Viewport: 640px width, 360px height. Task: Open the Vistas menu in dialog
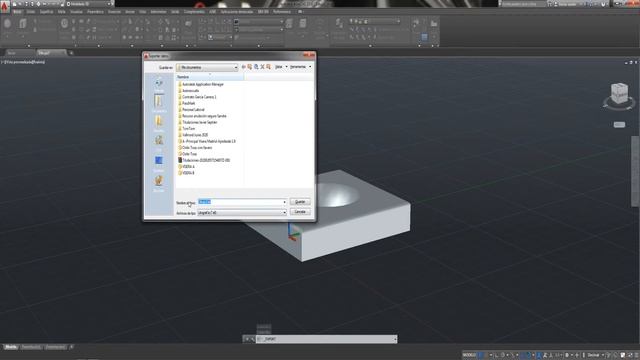coord(280,67)
